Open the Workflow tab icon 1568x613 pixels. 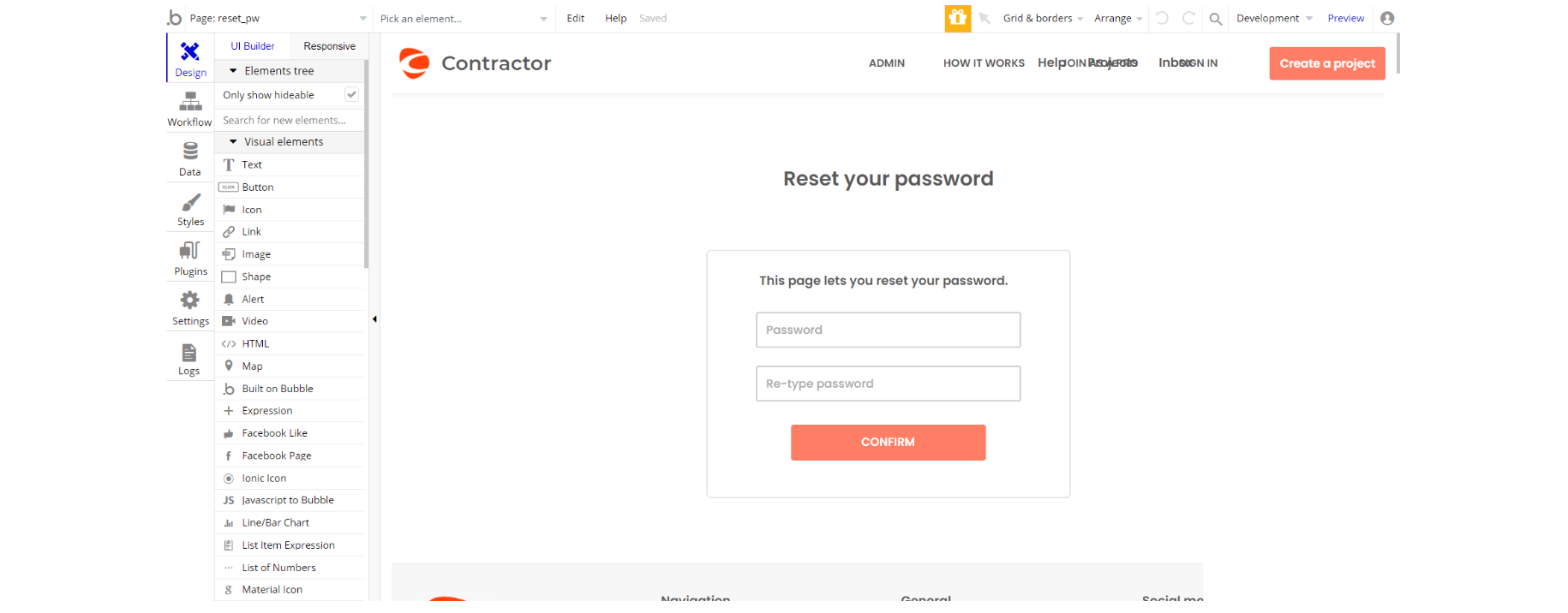[x=190, y=103]
